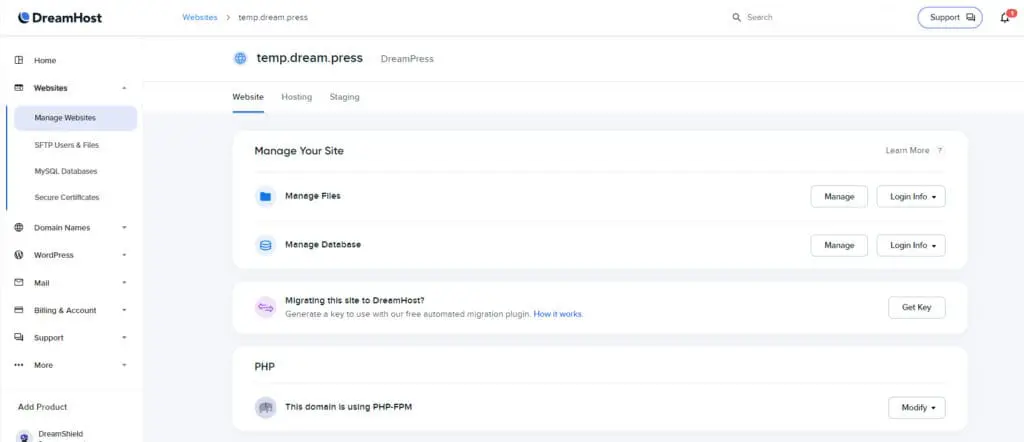Click 'Migrating this site to DreamHost?' heading
The image size is (1024, 442).
(355, 300)
